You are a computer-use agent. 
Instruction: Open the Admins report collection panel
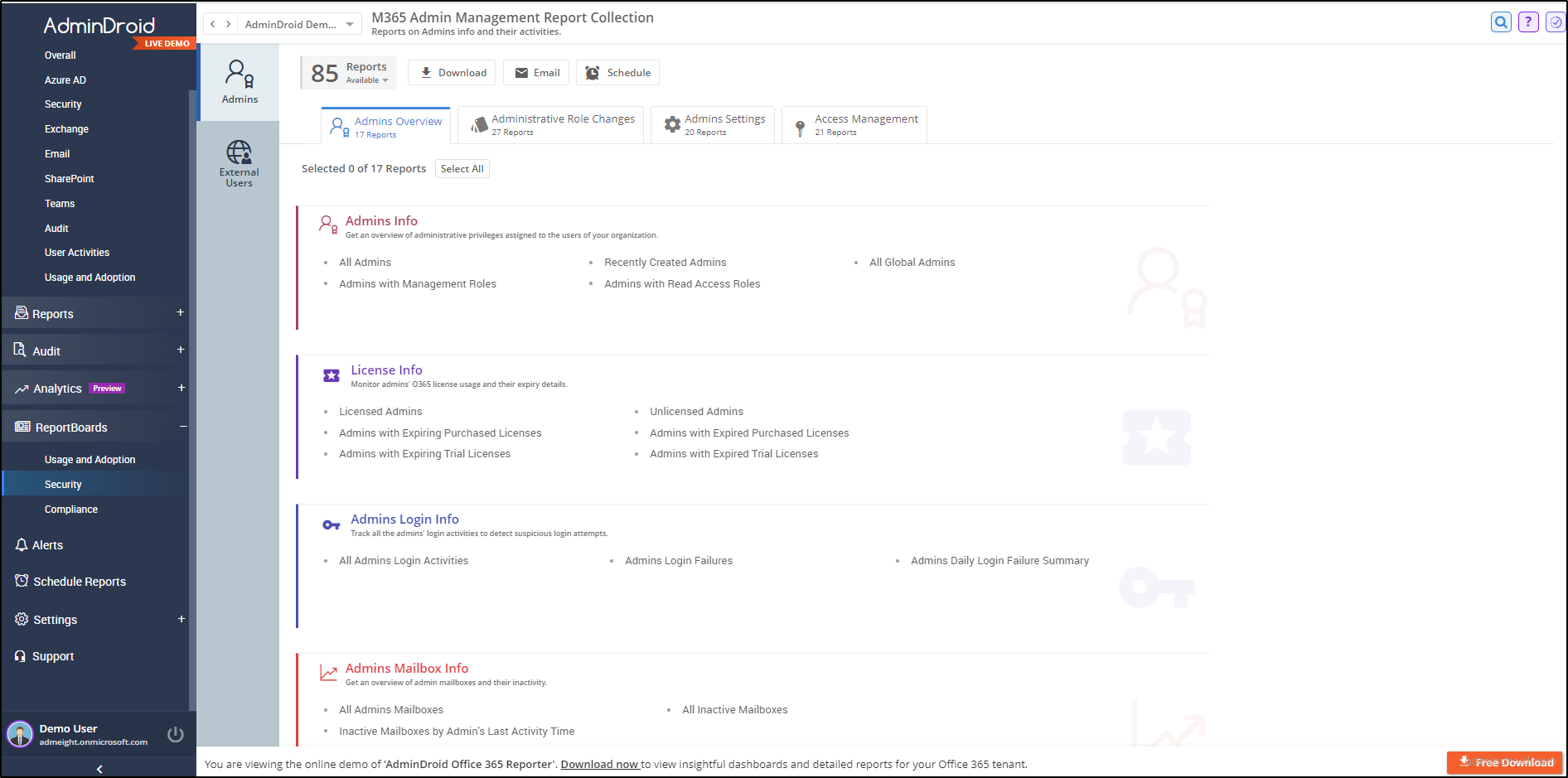click(x=239, y=80)
